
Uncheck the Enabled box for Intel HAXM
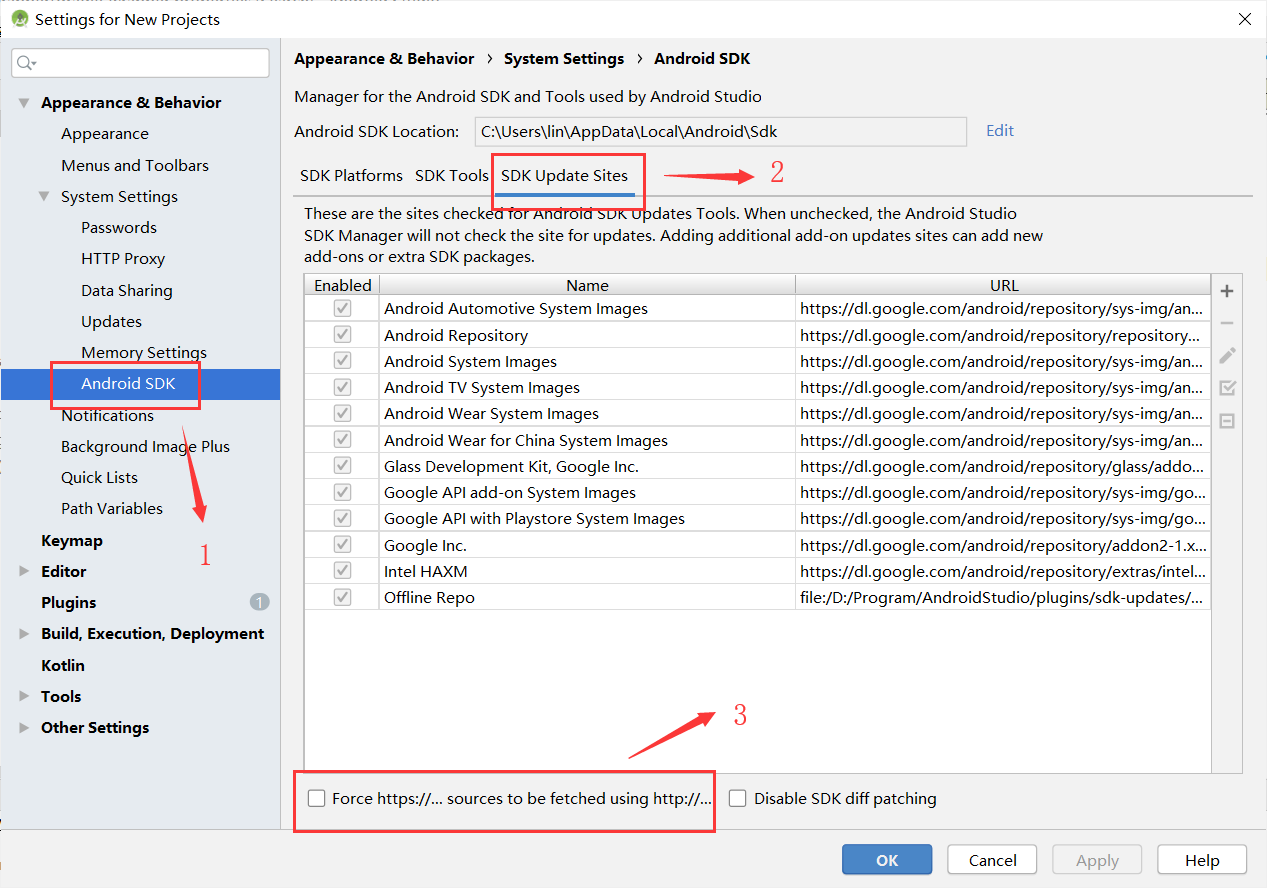342,570
